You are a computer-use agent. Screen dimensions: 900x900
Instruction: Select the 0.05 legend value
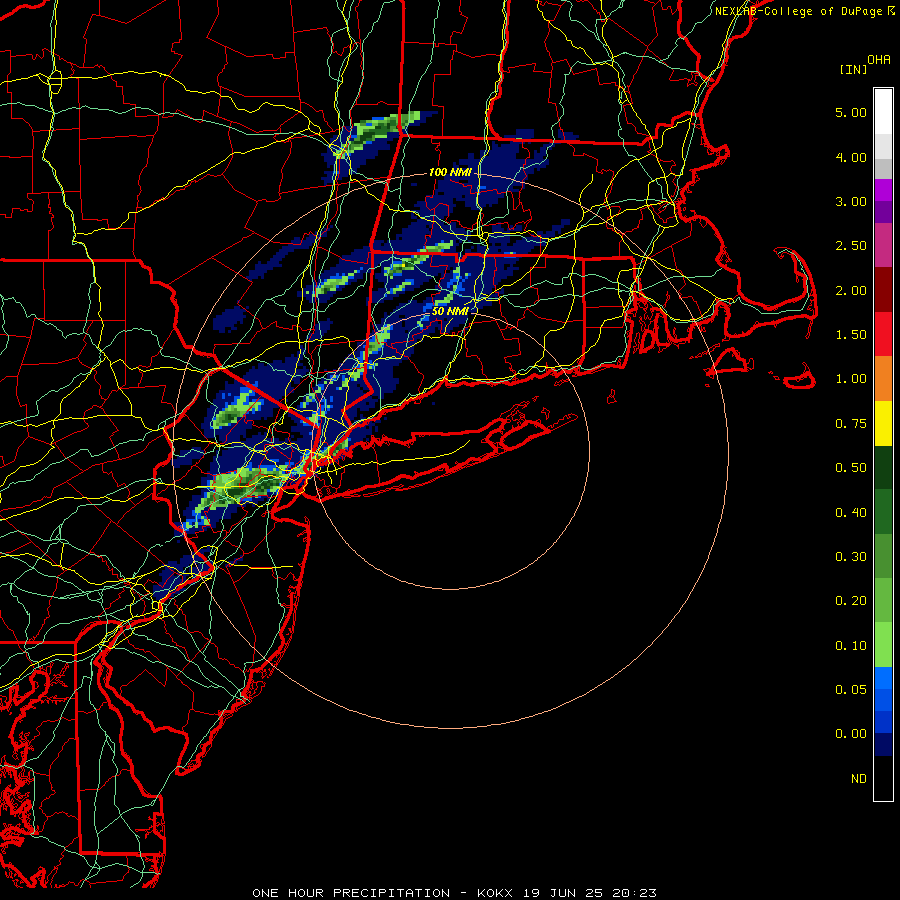click(851, 690)
